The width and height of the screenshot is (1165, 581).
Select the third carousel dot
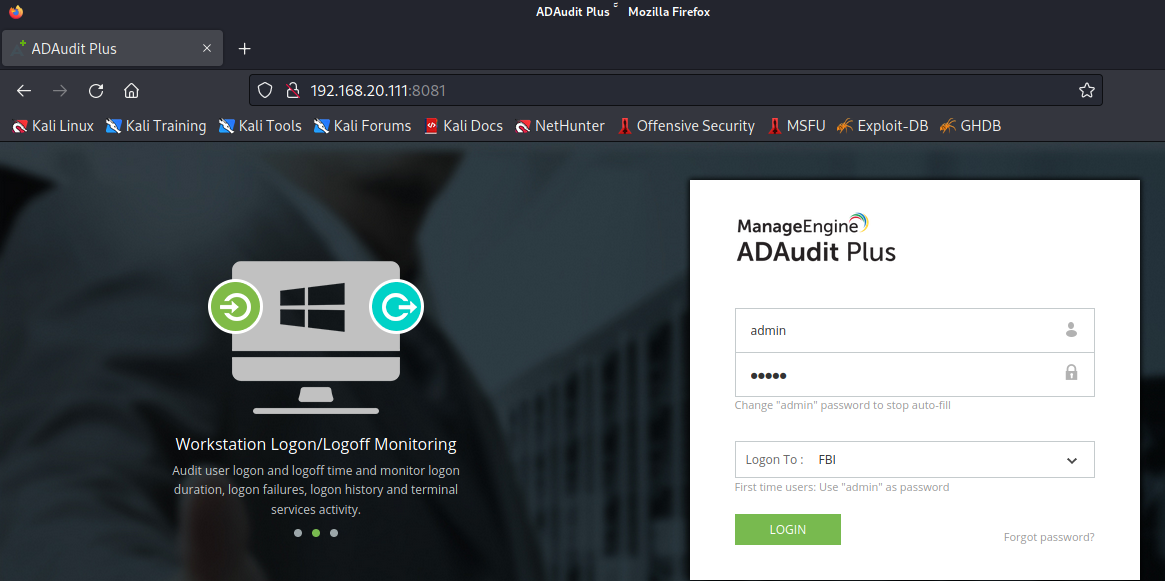334,533
